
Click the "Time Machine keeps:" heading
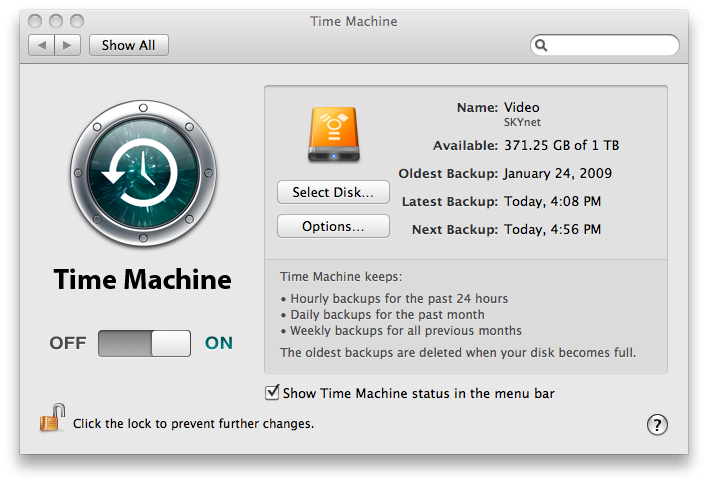341,276
